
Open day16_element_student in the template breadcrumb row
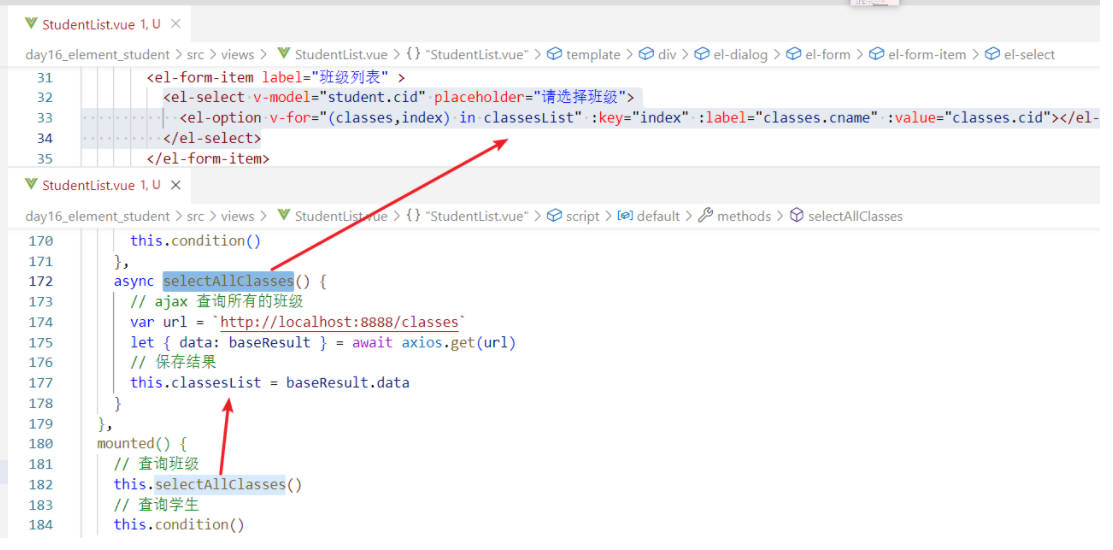[98, 55]
